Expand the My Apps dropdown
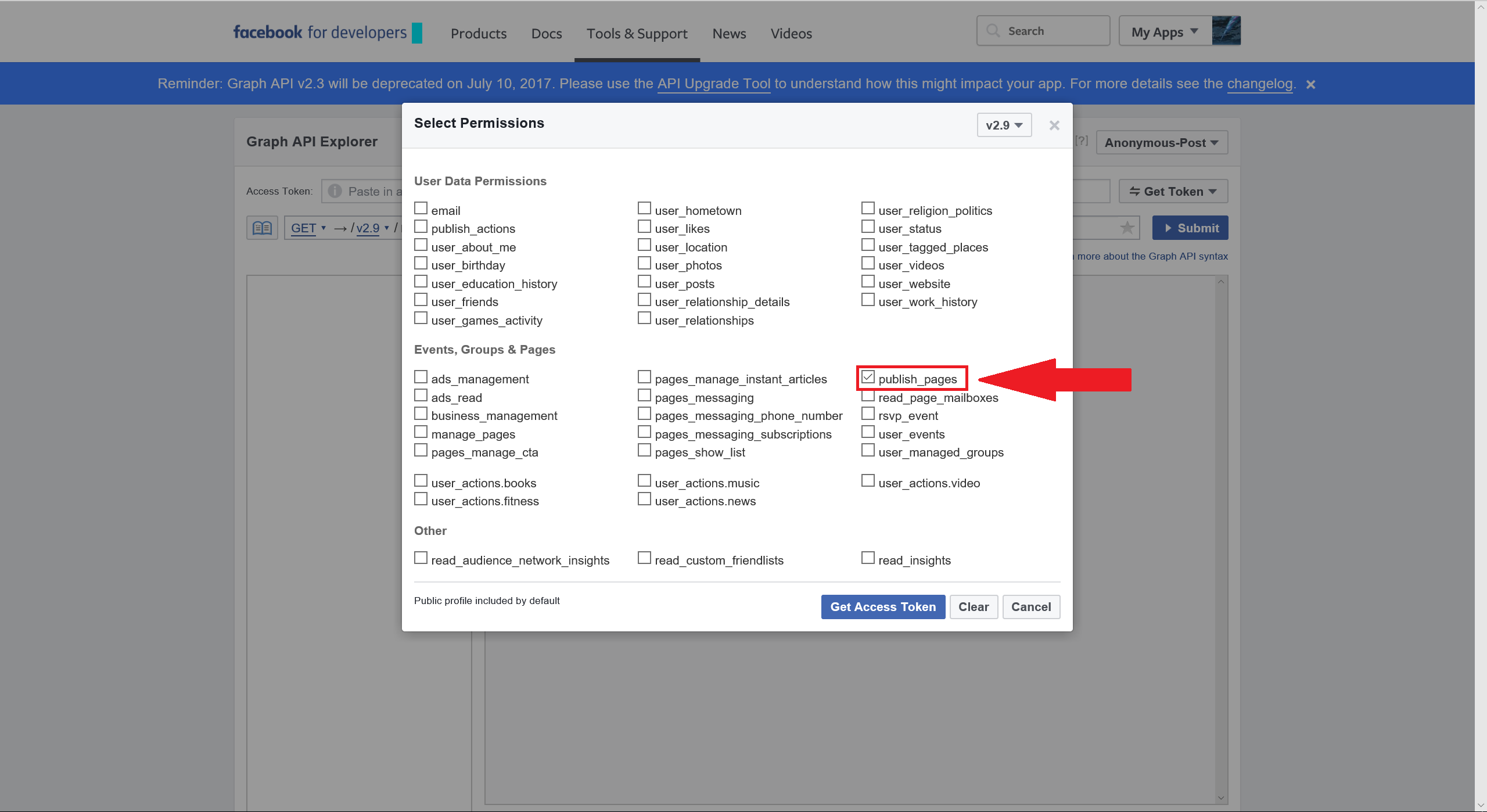 (1164, 33)
